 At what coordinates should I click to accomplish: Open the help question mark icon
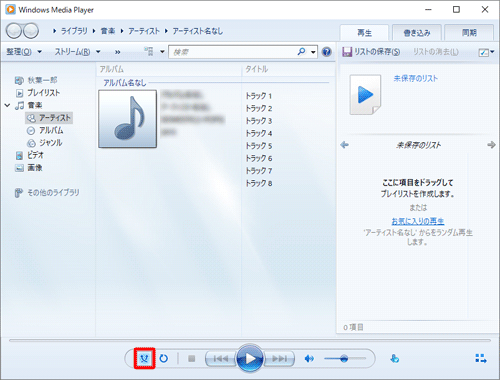327,52
